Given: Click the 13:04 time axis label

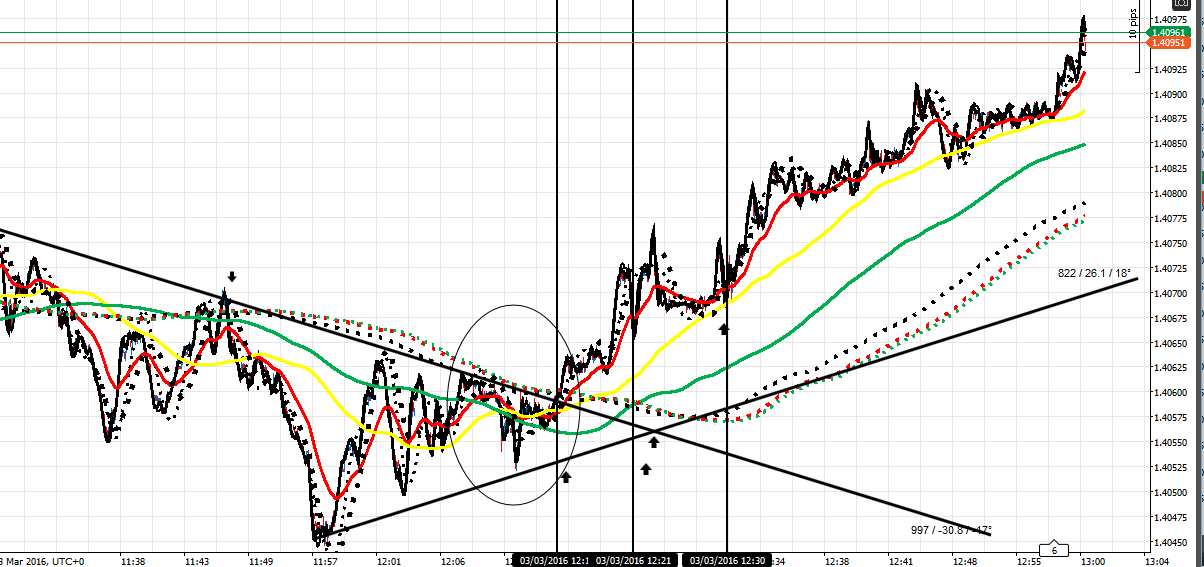Looking at the screenshot, I should click(1157, 561).
